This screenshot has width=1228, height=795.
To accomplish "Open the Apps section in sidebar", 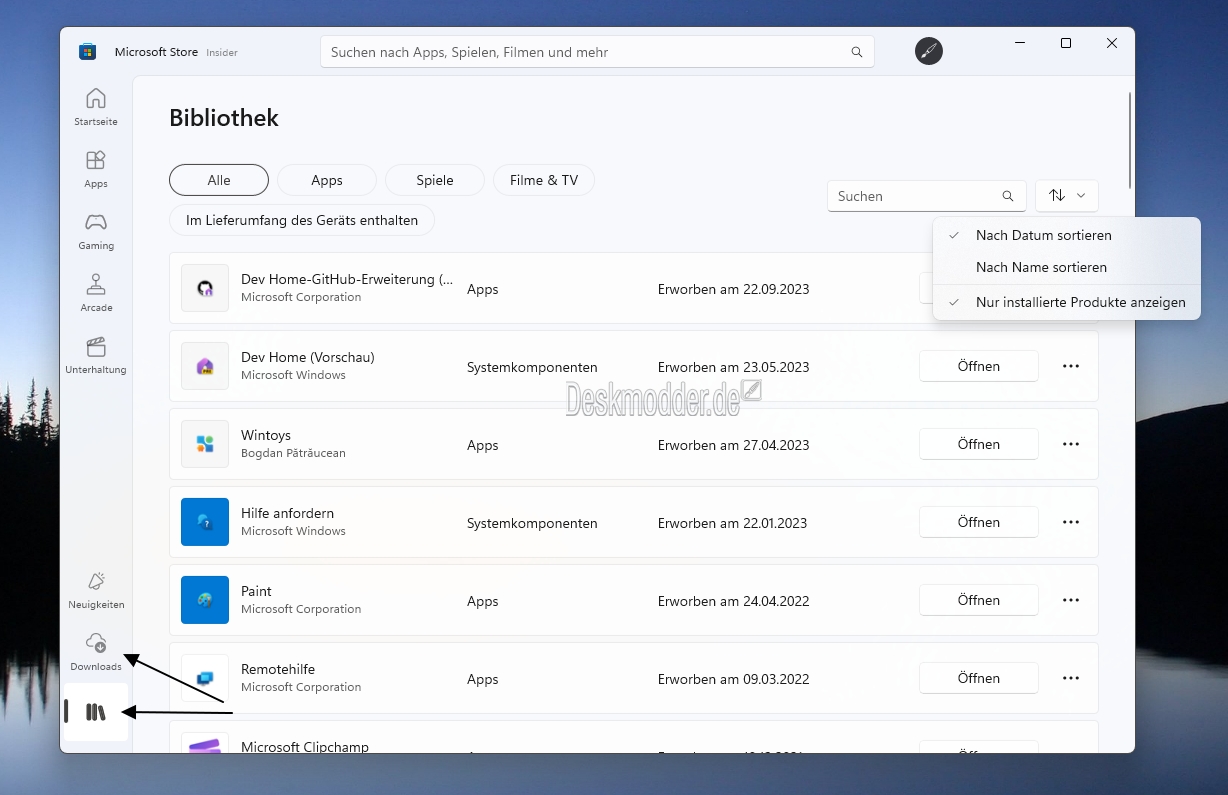I will 96,168.
